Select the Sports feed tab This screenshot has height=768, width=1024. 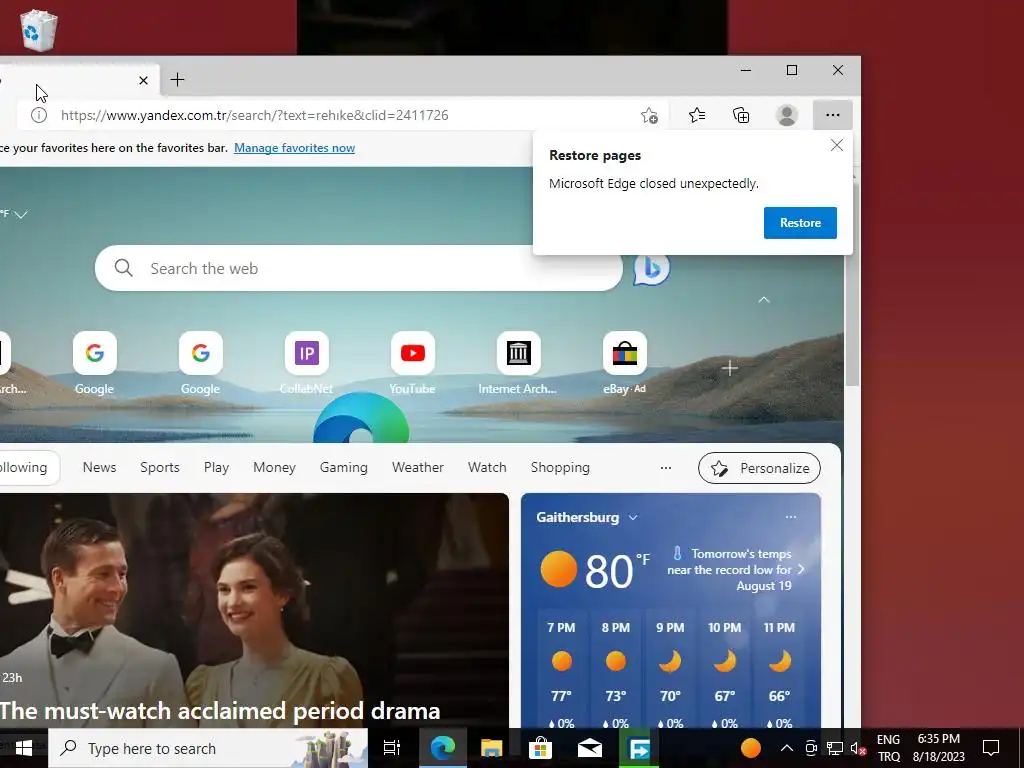click(x=159, y=468)
